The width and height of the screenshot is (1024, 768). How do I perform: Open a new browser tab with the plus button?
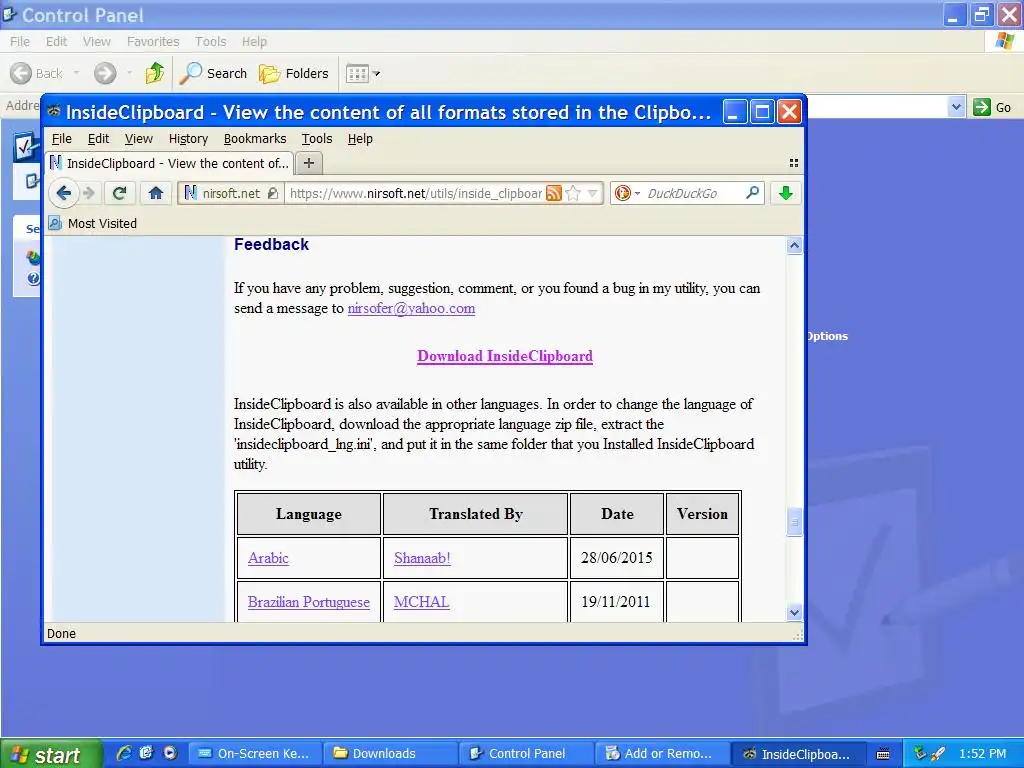pyautogui.click(x=309, y=163)
